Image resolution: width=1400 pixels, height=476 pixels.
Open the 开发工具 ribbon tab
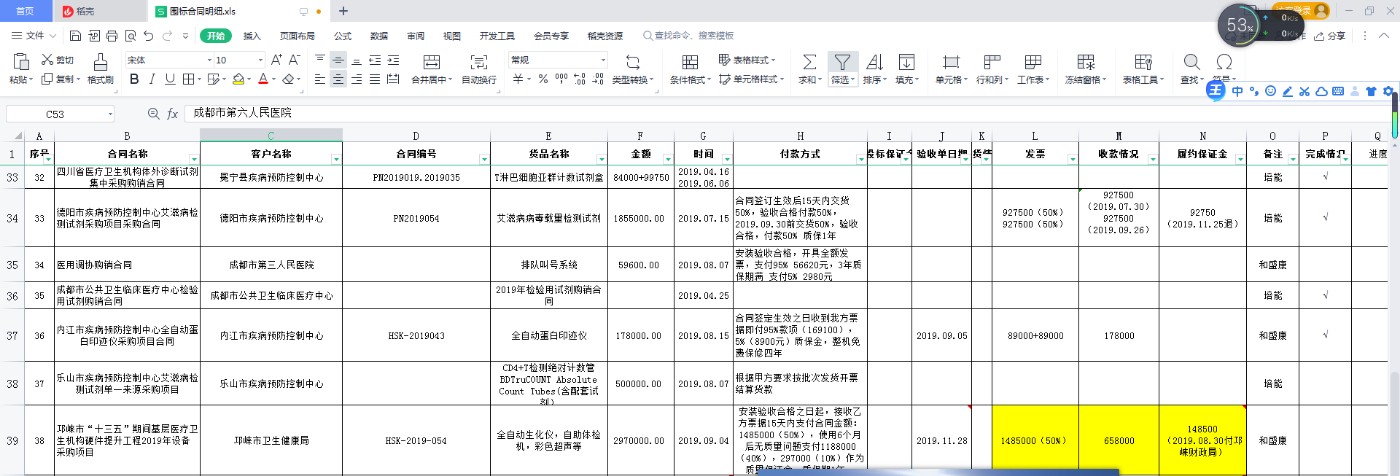point(497,35)
